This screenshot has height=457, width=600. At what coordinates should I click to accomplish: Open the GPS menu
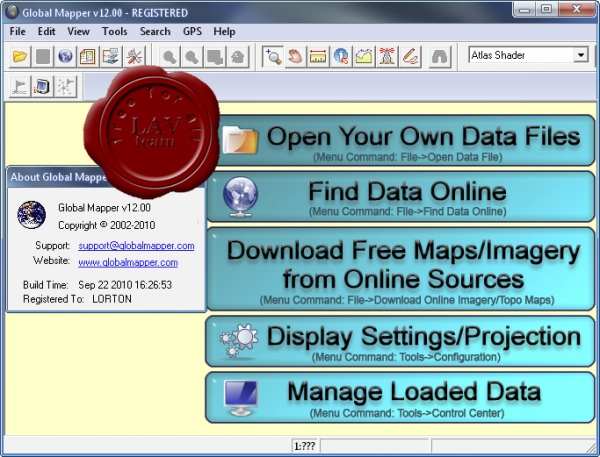tap(192, 31)
